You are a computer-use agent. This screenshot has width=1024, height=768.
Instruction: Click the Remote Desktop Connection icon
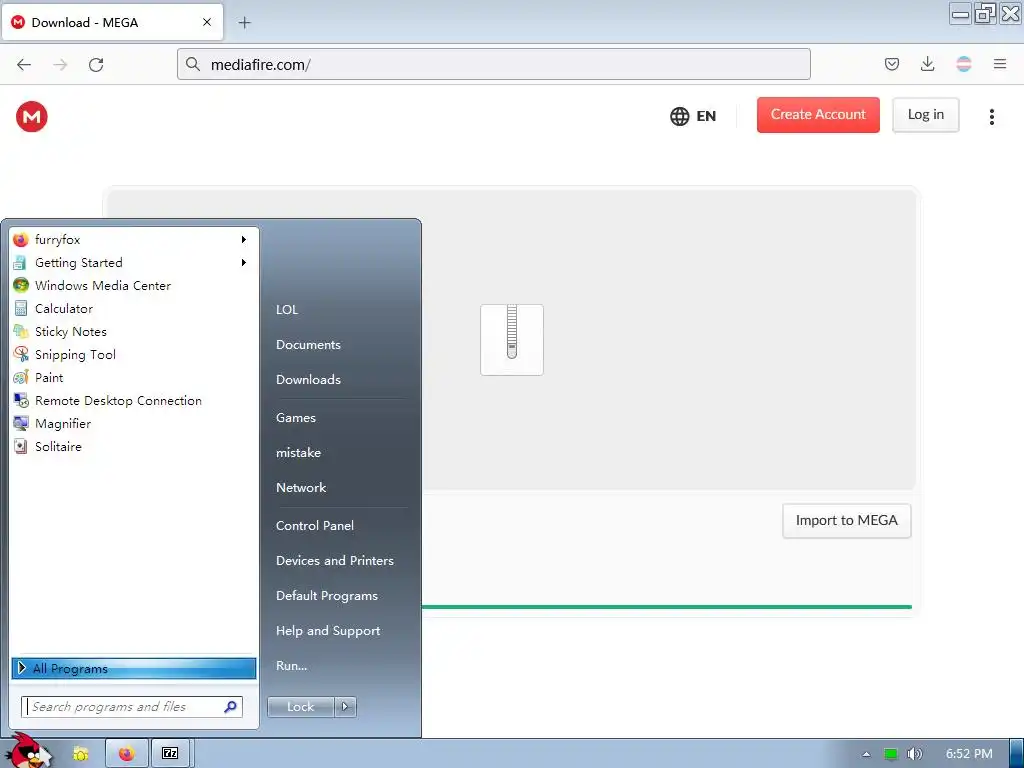tap(21, 400)
